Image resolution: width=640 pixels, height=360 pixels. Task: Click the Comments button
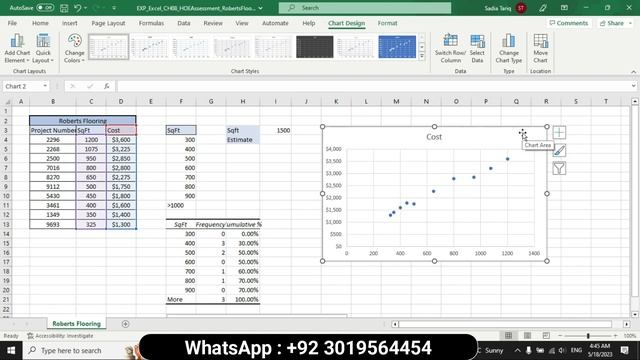(569, 23)
